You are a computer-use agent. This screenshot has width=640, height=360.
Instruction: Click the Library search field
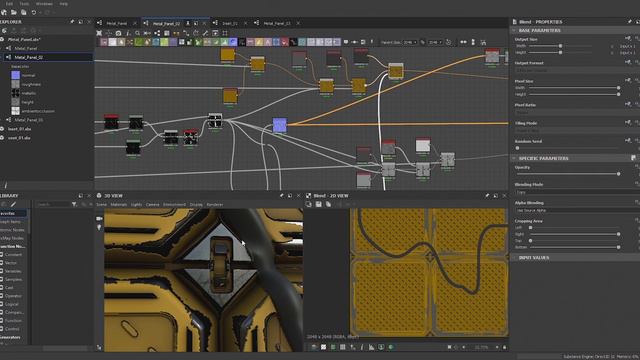click(53, 204)
